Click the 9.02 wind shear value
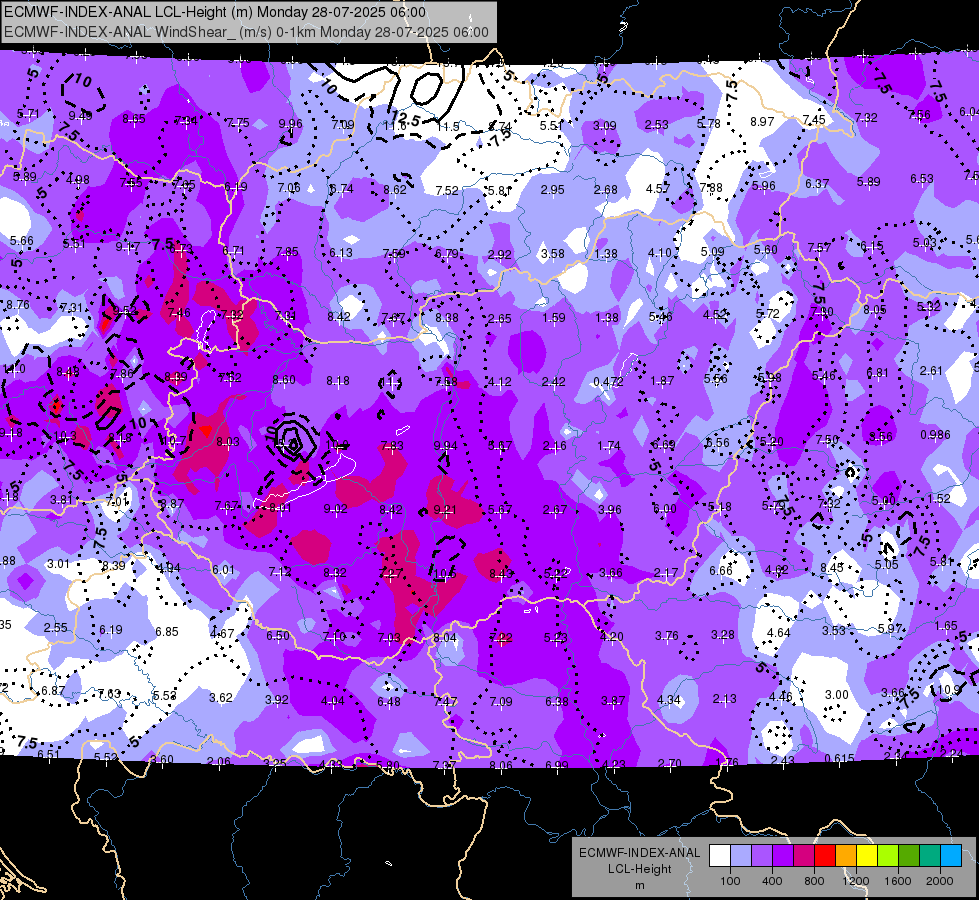This screenshot has width=979, height=900. pyautogui.click(x=335, y=509)
